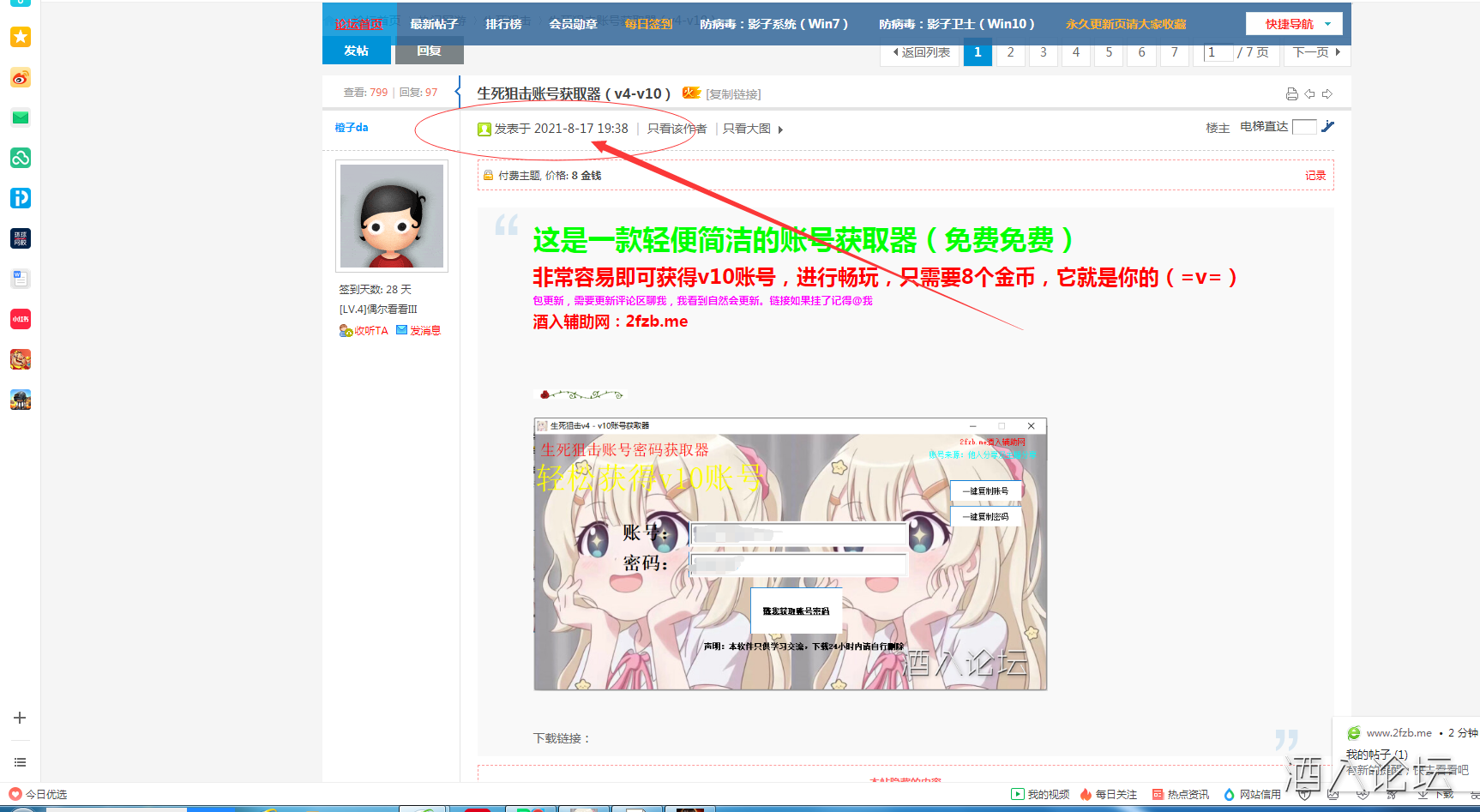Click the 发帖 button
The width and height of the screenshot is (1480, 812).
357,51
